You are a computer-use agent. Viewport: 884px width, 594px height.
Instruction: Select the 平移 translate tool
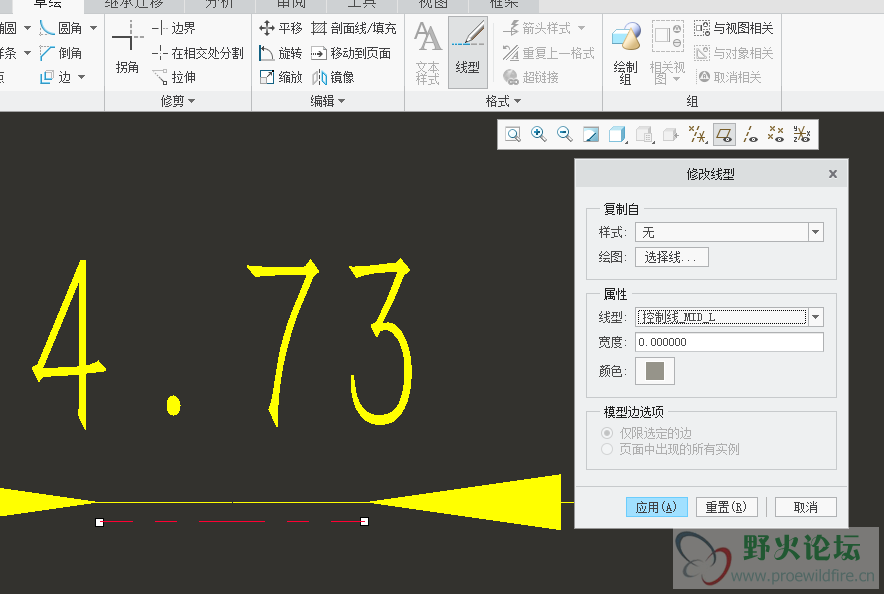click(280, 28)
